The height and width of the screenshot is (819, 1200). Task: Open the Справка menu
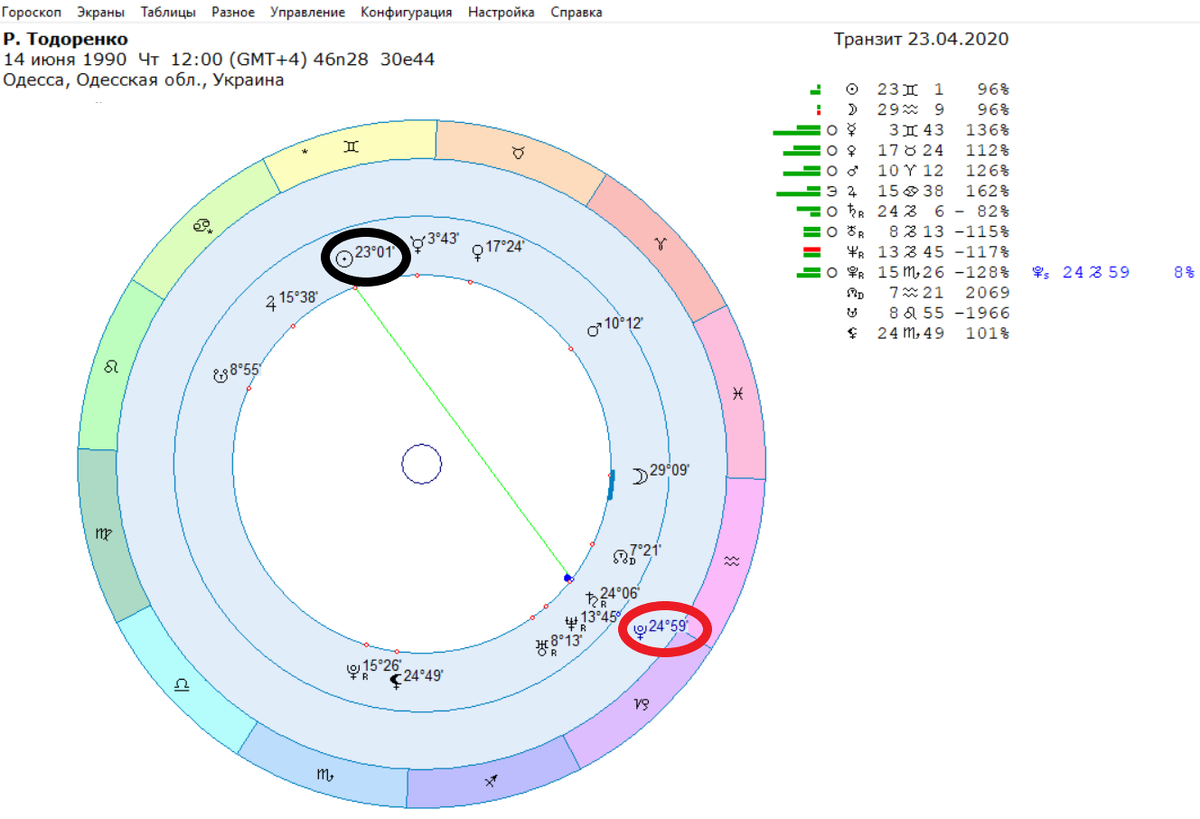click(x=576, y=13)
